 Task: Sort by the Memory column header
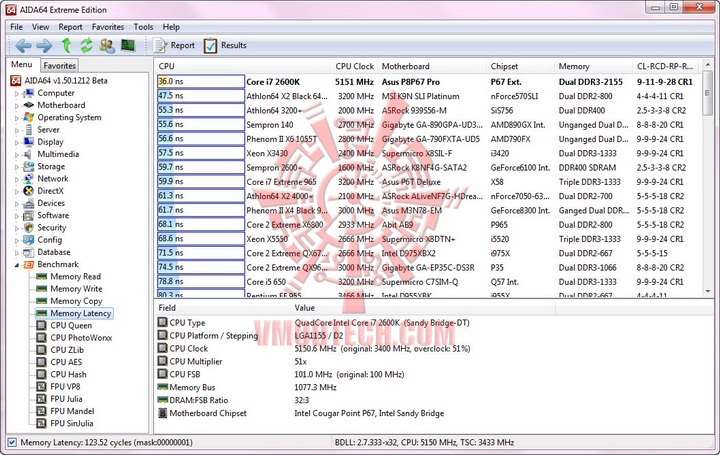(x=593, y=66)
